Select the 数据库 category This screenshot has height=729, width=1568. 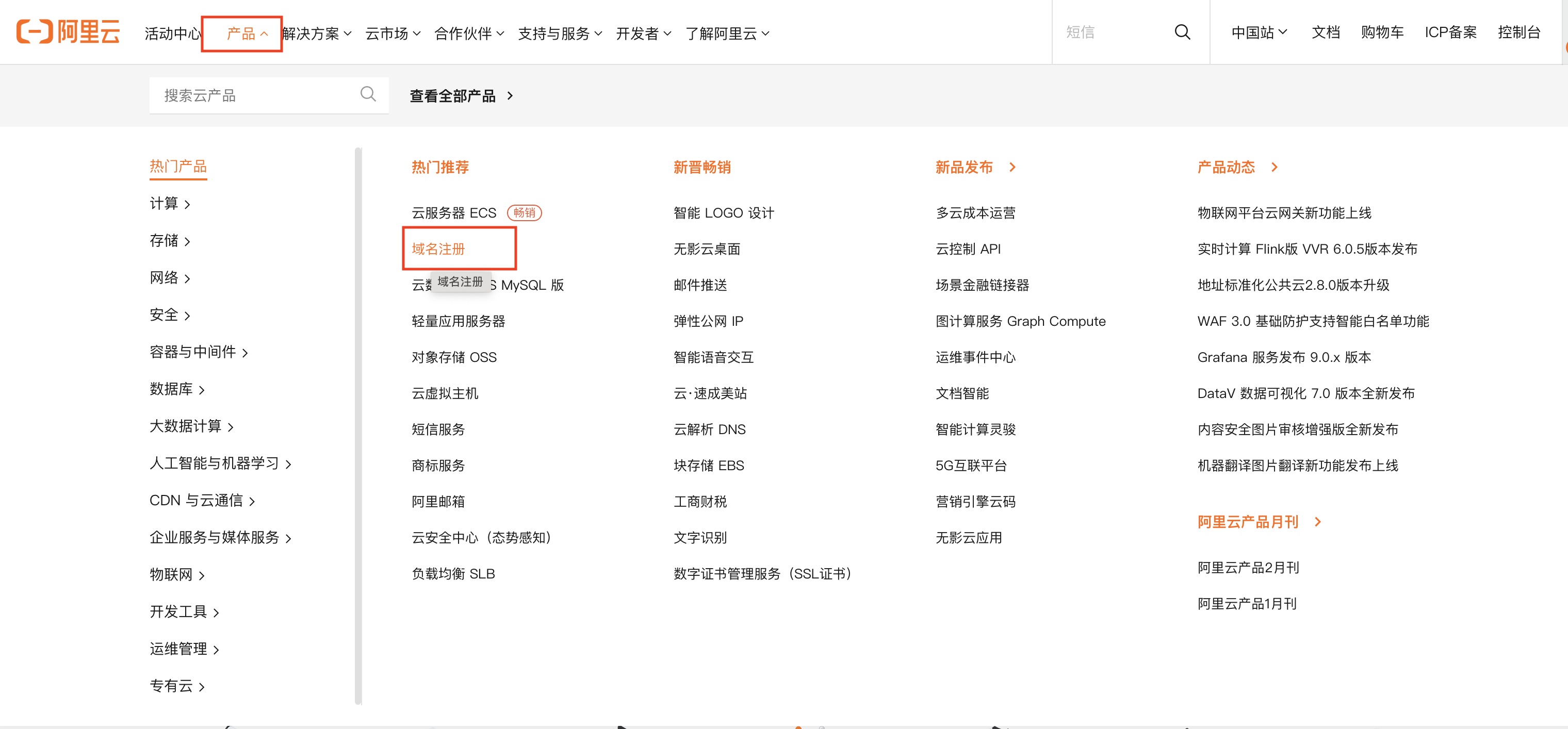pos(177,389)
